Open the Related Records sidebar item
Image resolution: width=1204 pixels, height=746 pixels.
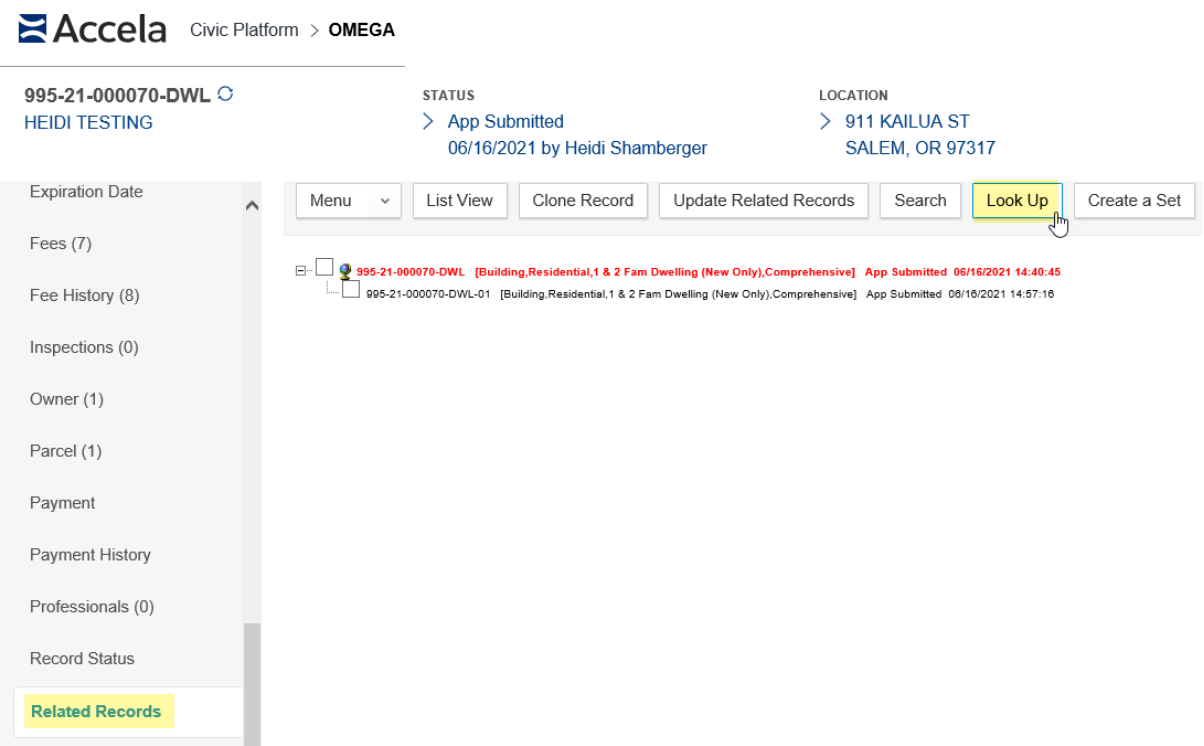click(96, 711)
